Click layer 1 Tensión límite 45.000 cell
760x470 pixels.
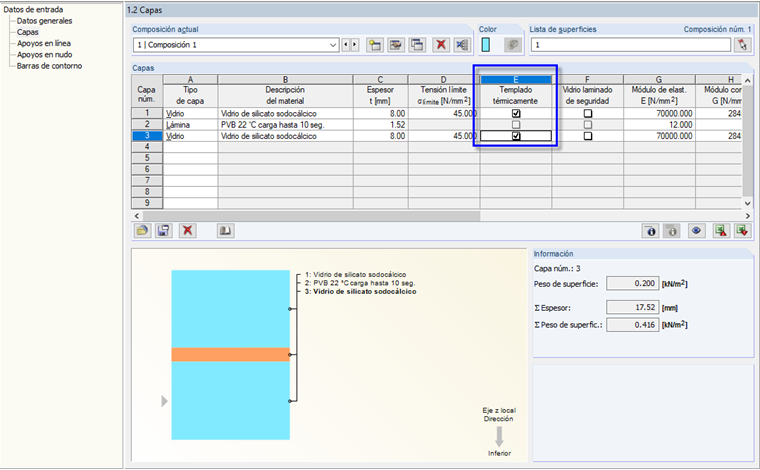(443, 113)
